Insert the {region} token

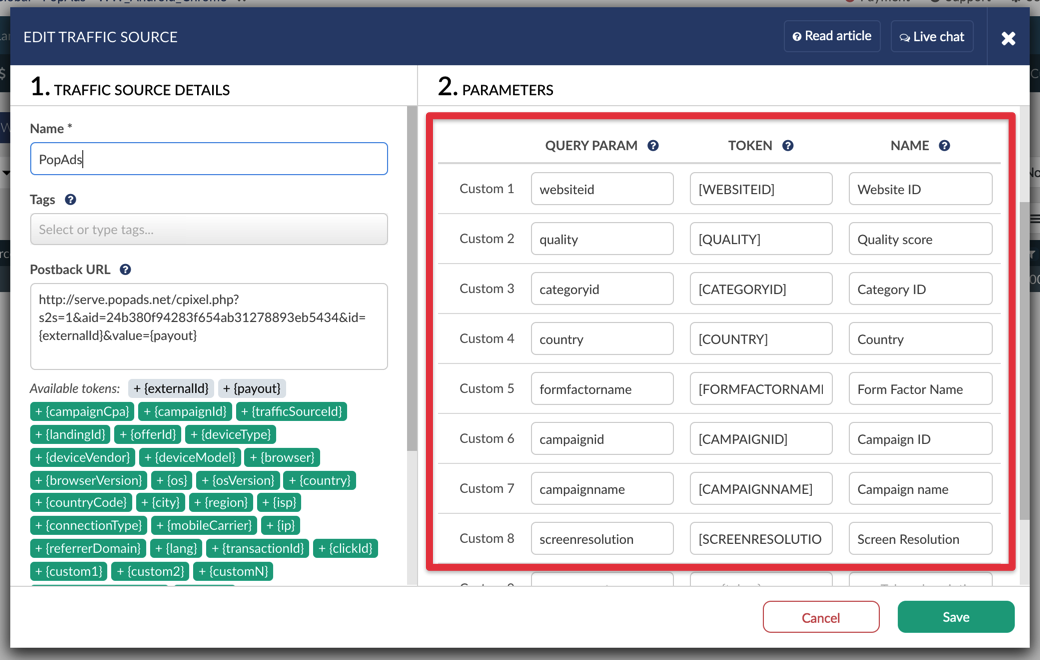coord(222,503)
